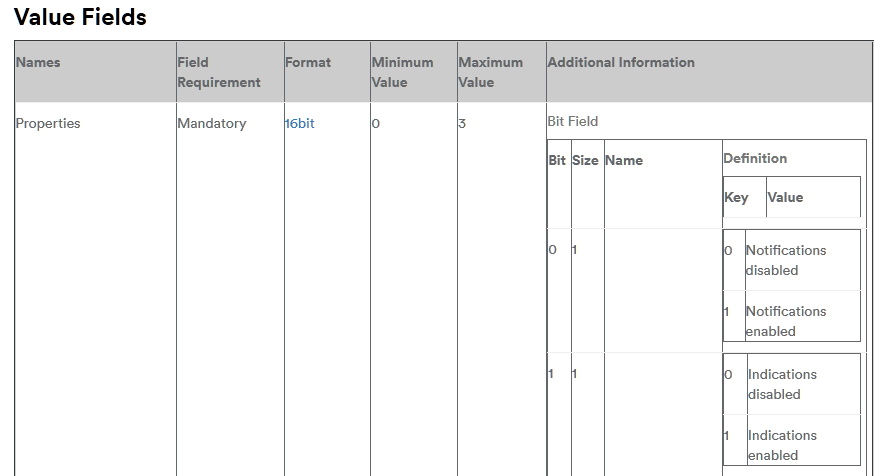Viewport: 881px width, 476px height.
Task: Select the Notifications enabled entry
Action: click(x=785, y=321)
